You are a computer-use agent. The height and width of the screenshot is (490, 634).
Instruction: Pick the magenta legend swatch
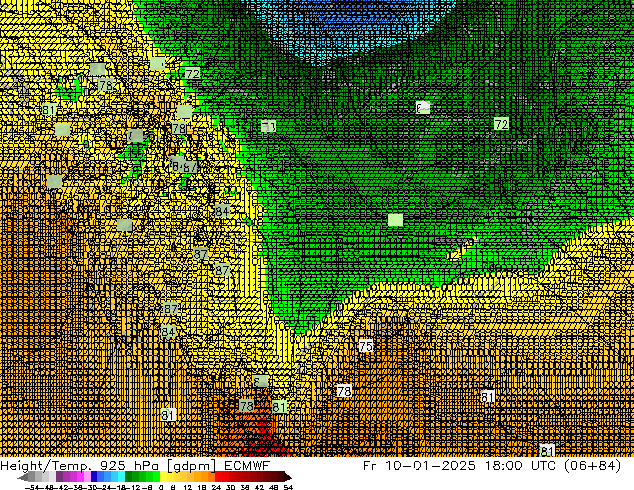[x=80, y=477]
